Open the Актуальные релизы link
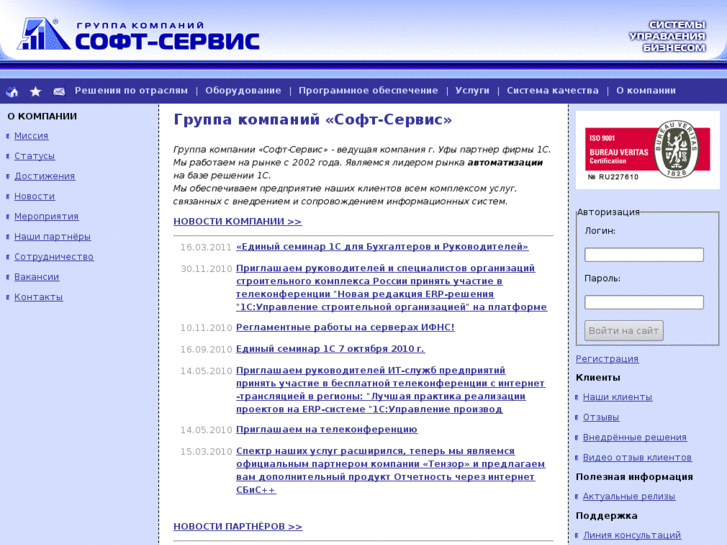Viewport: 727px width, 545px height. 629,496
